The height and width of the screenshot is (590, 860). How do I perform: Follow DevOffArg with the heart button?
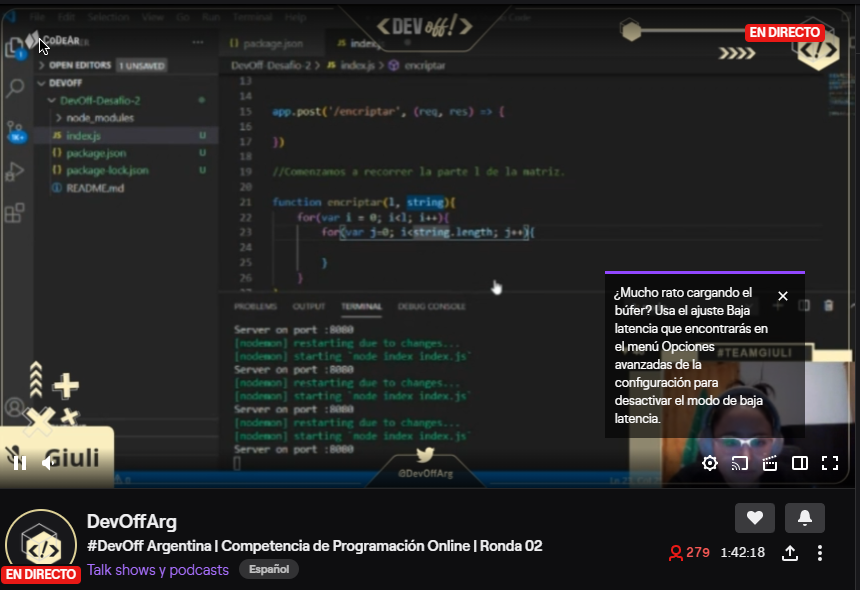coord(755,518)
